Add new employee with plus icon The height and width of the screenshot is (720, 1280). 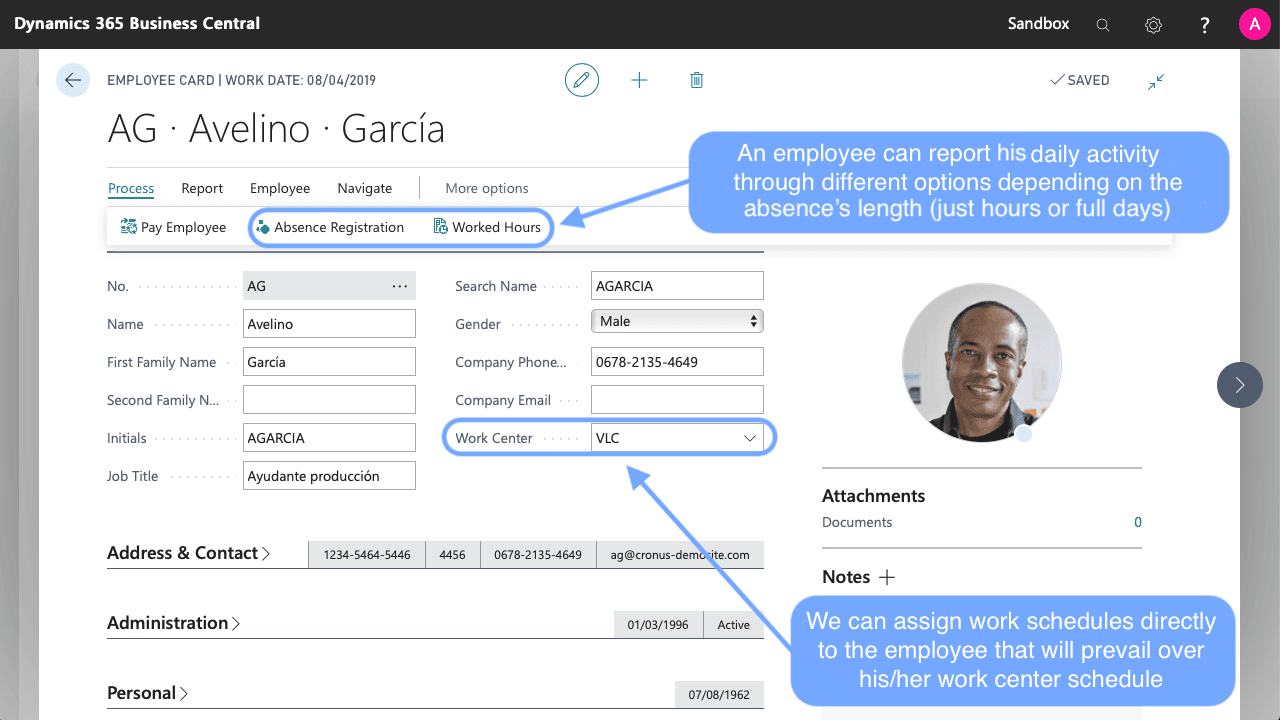coord(639,80)
